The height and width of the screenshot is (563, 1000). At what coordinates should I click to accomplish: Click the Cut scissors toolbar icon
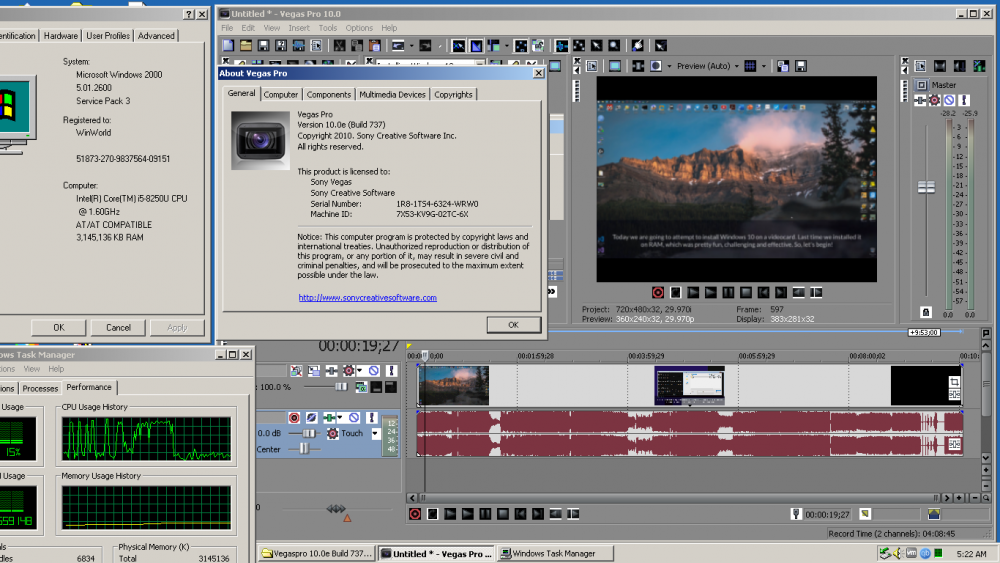pos(340,45)
